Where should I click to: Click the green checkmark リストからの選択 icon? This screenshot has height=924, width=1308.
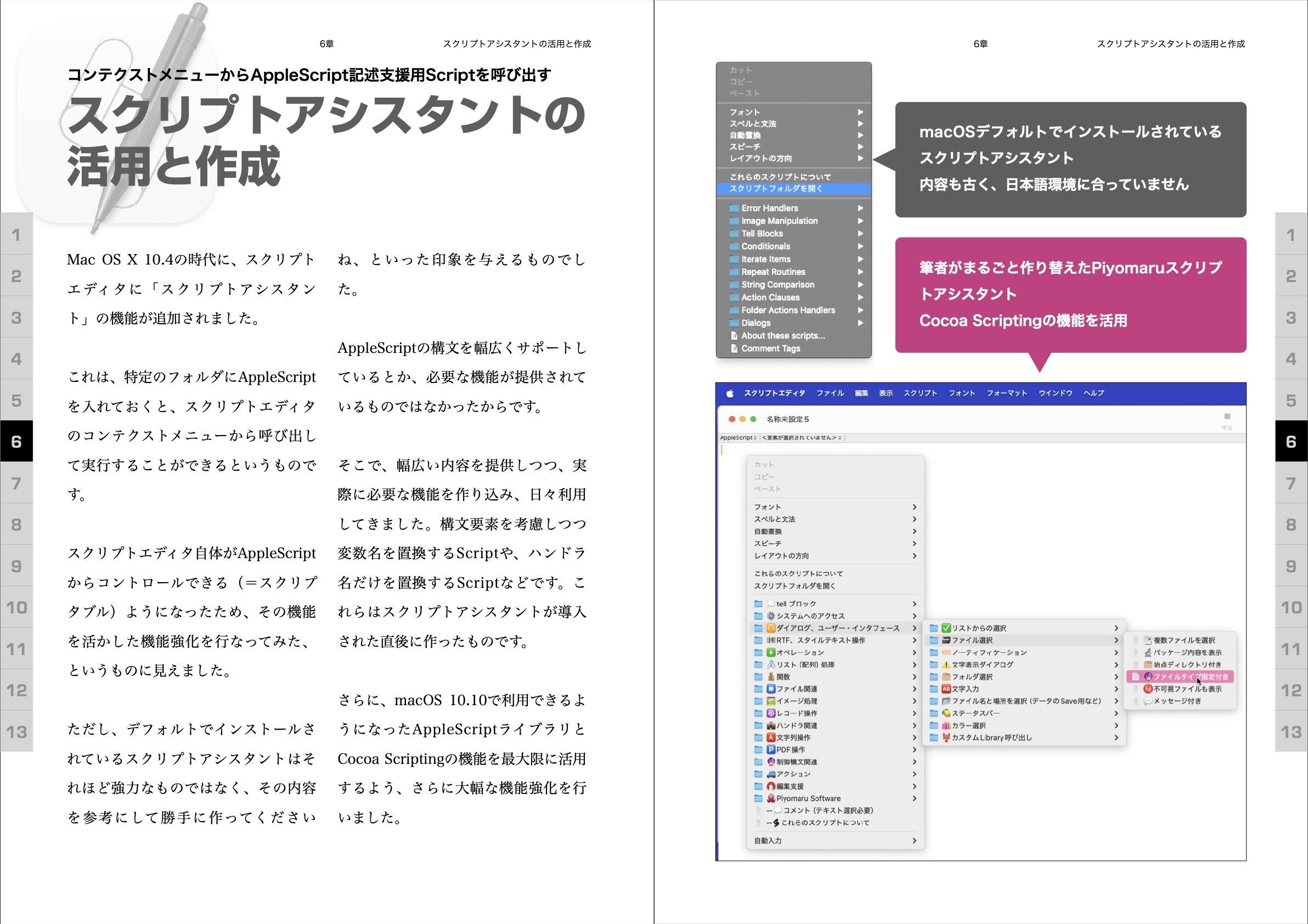click(x=946, y=628)
